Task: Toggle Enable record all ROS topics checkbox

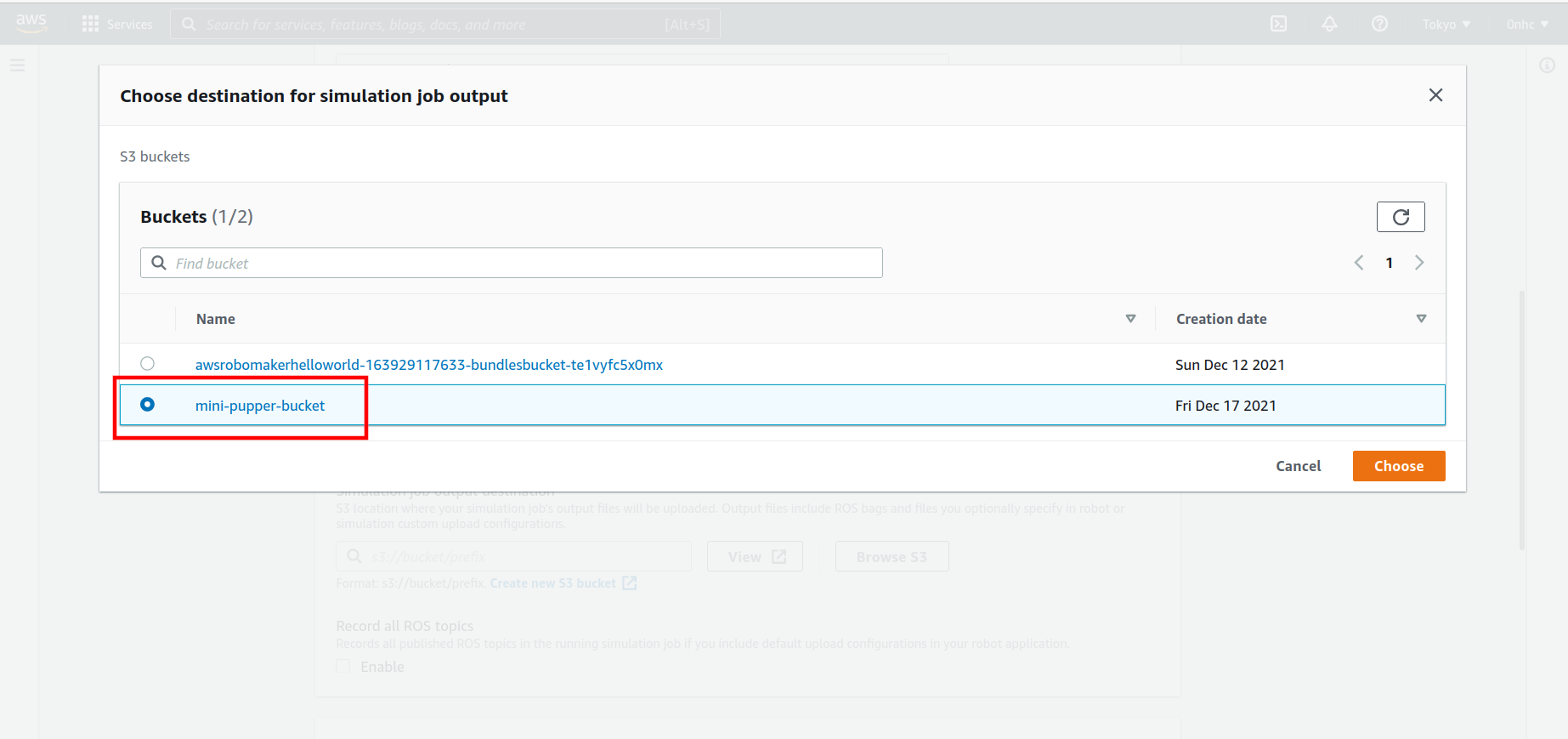Action: [x=343, y=667]
